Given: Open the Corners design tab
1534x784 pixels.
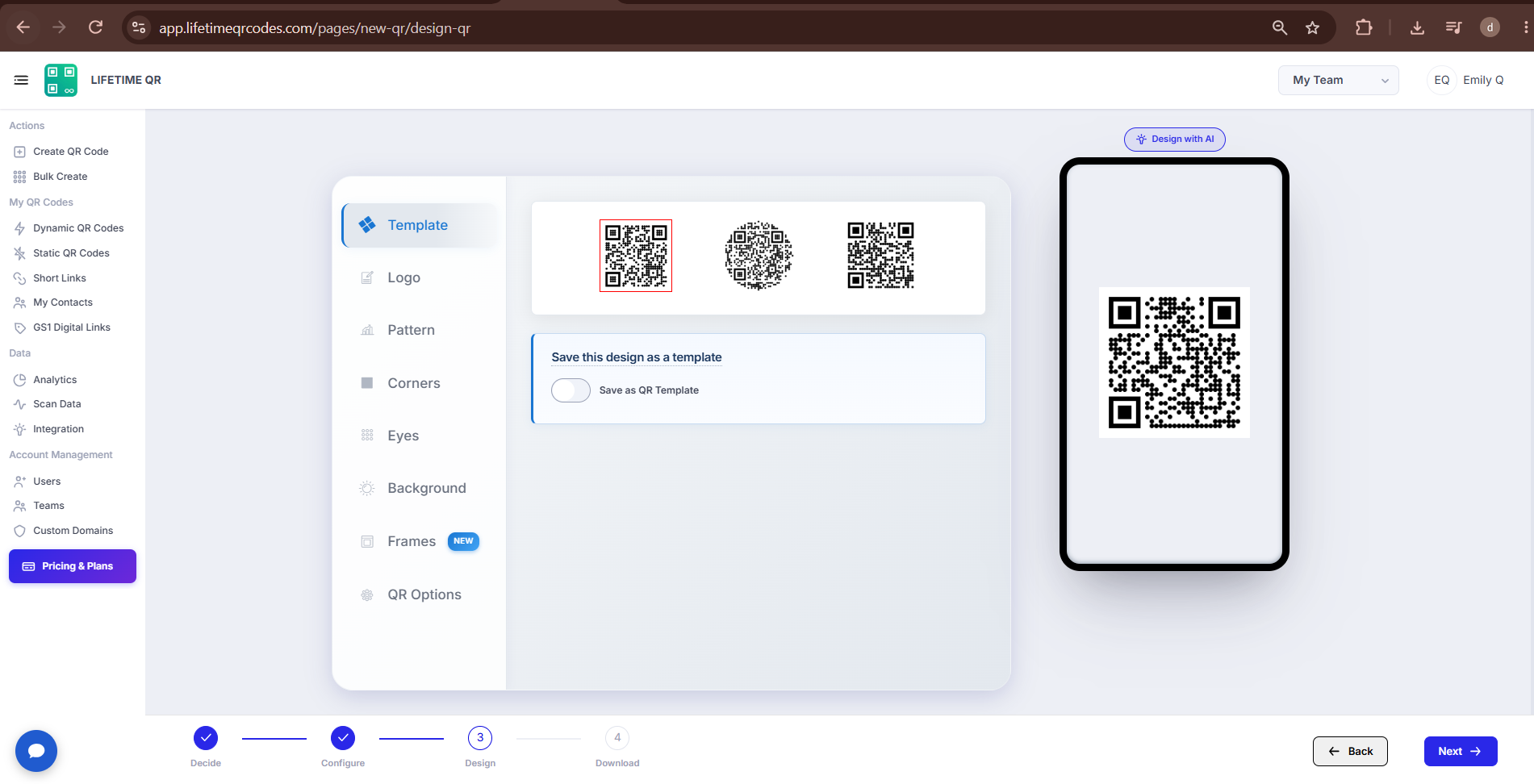Looking at the screenshot, I should point(421,383).
